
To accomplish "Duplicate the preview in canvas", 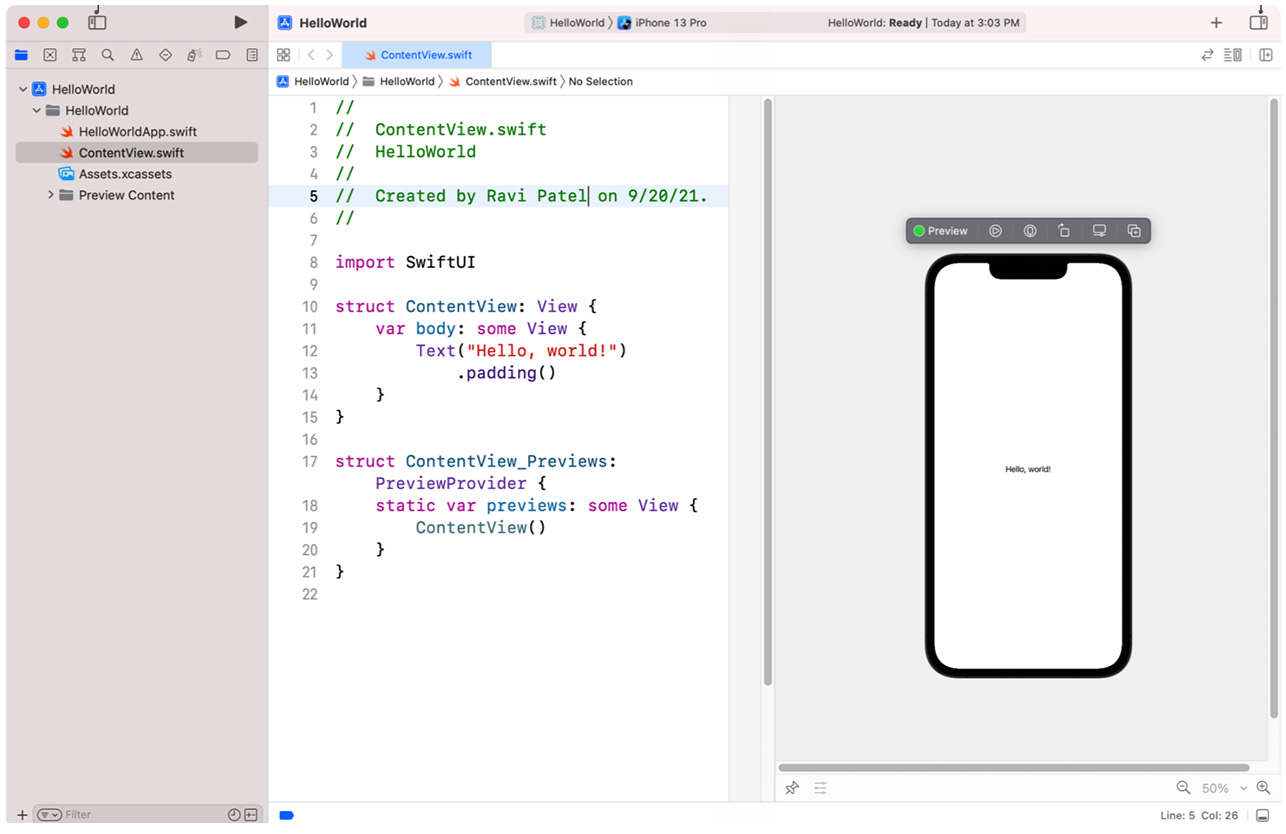I will click(x=1134, y=231).
